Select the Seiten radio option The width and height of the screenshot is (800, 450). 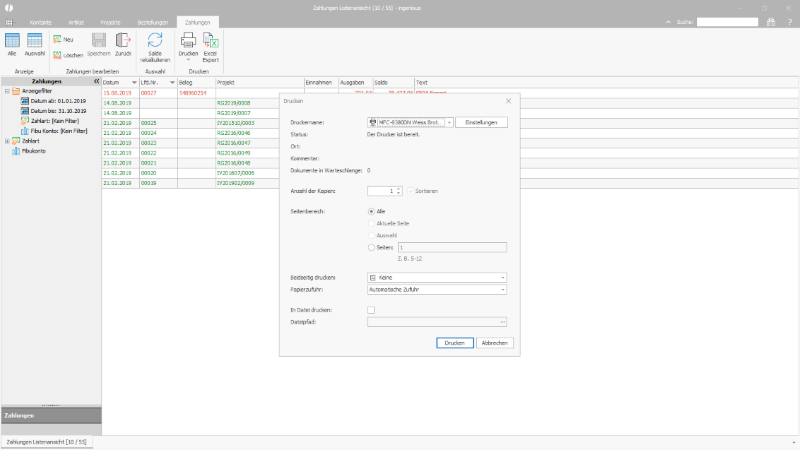(371, 247)
